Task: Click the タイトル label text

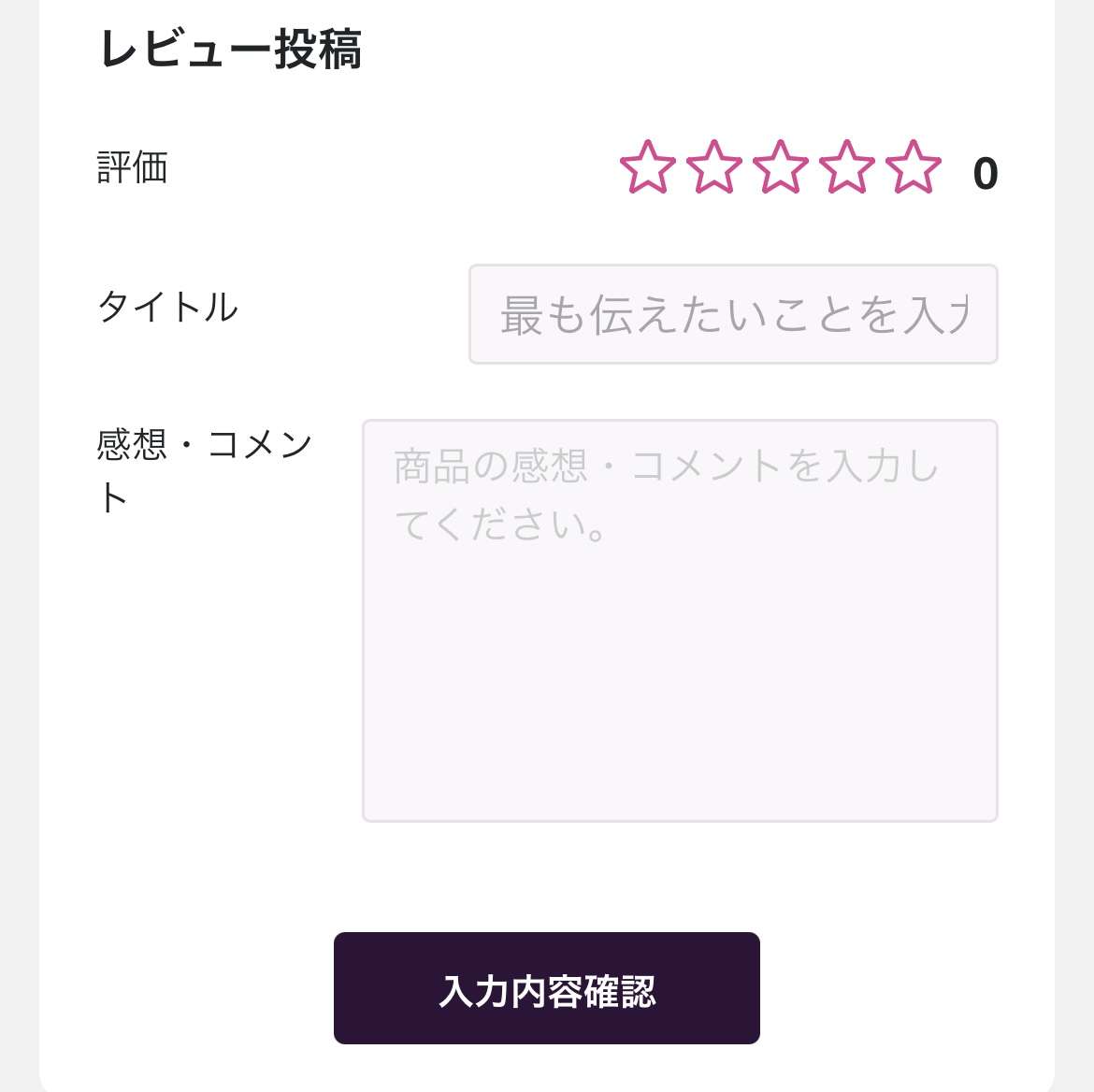Action: [x=168, y=307]
